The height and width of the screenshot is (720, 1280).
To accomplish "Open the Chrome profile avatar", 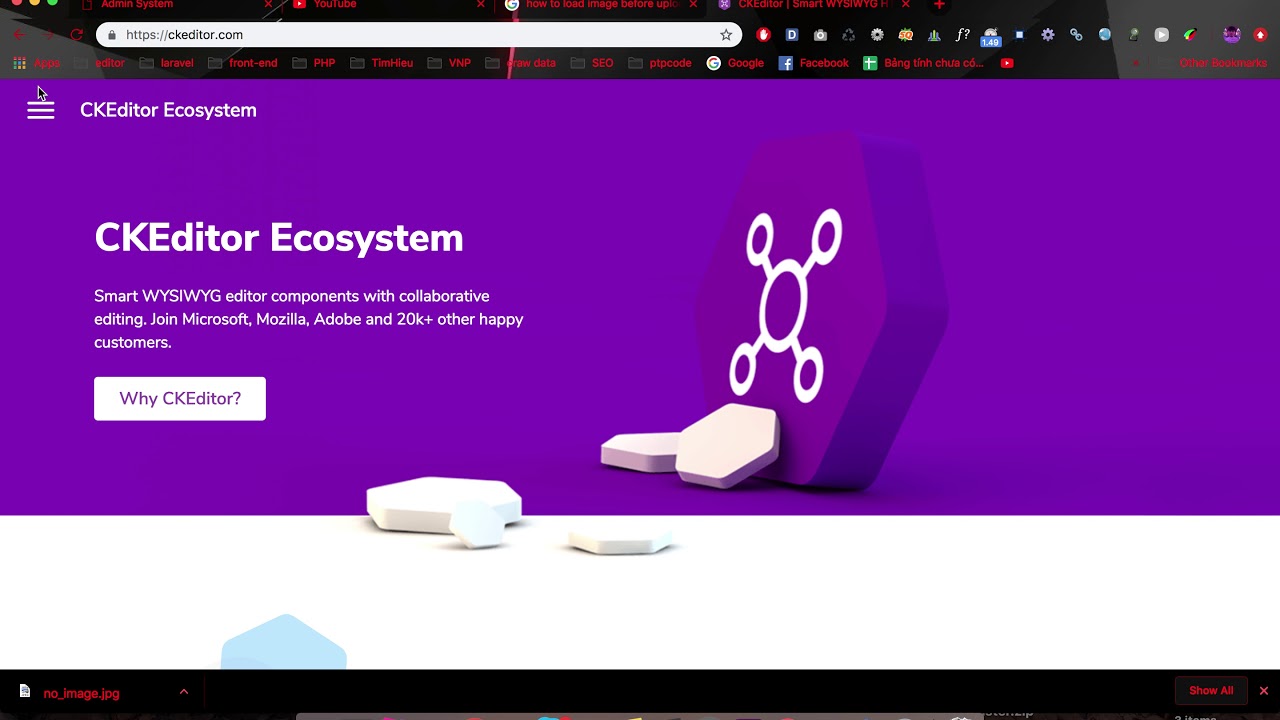I will tap(1232, 35).
